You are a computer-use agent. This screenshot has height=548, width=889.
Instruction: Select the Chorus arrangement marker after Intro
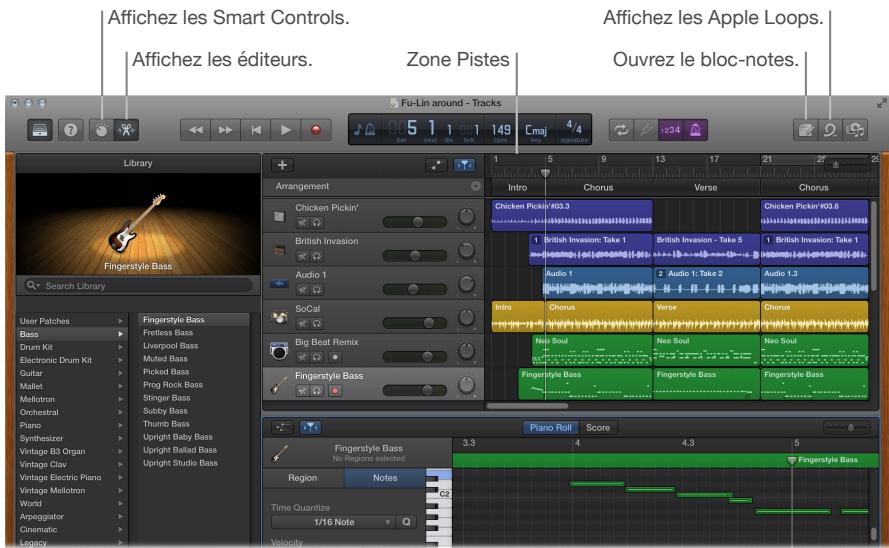pyautogui.click(x=598, y=188)
